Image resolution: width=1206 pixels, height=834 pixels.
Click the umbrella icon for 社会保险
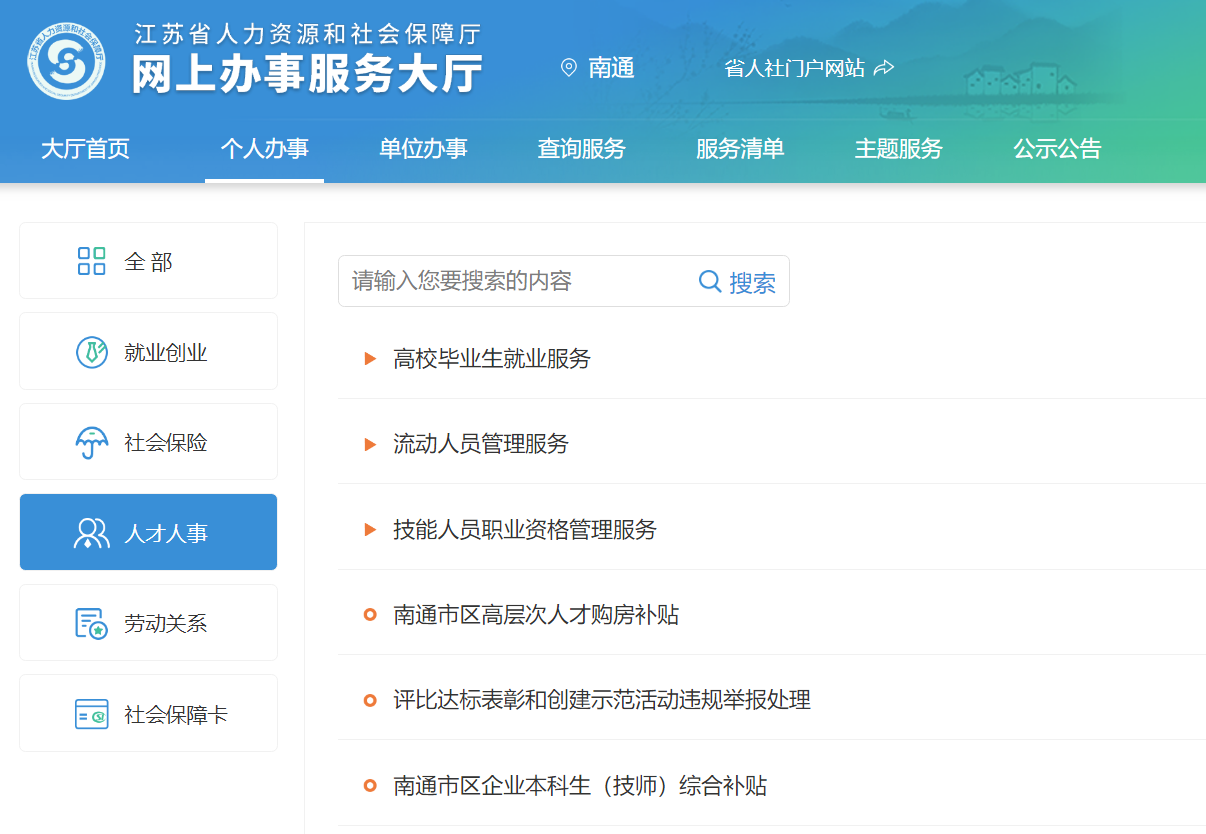91,442
